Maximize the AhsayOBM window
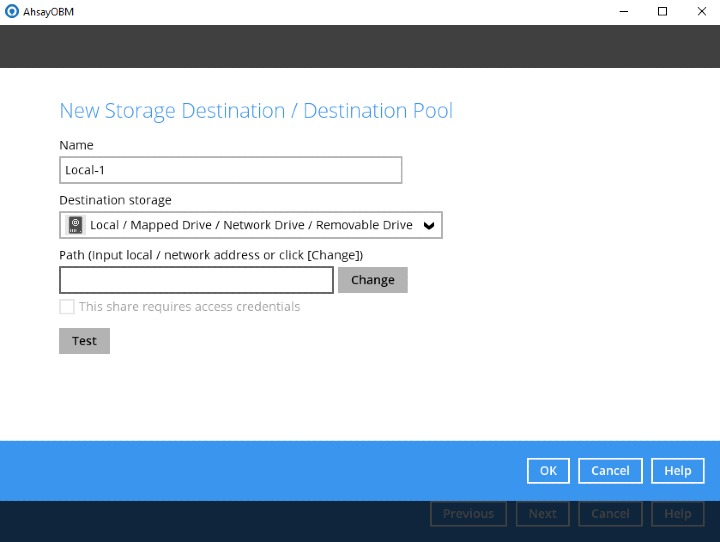 click(662, 12)
